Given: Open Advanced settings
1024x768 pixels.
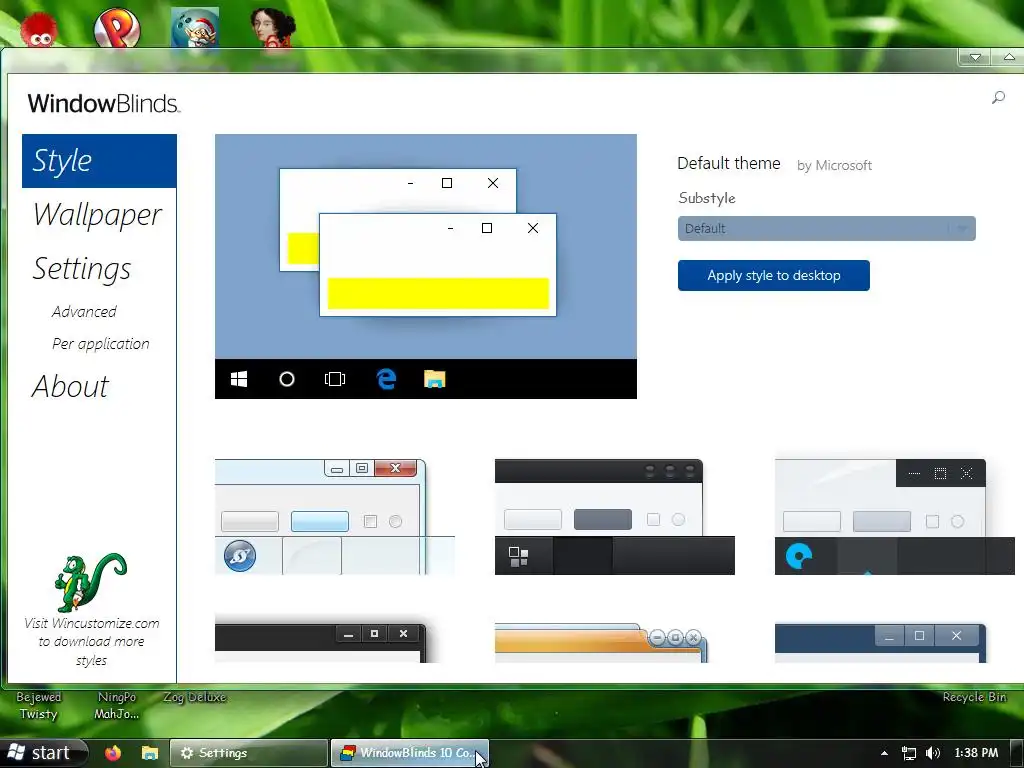Looking at the screenshot, I should point(84,312).
